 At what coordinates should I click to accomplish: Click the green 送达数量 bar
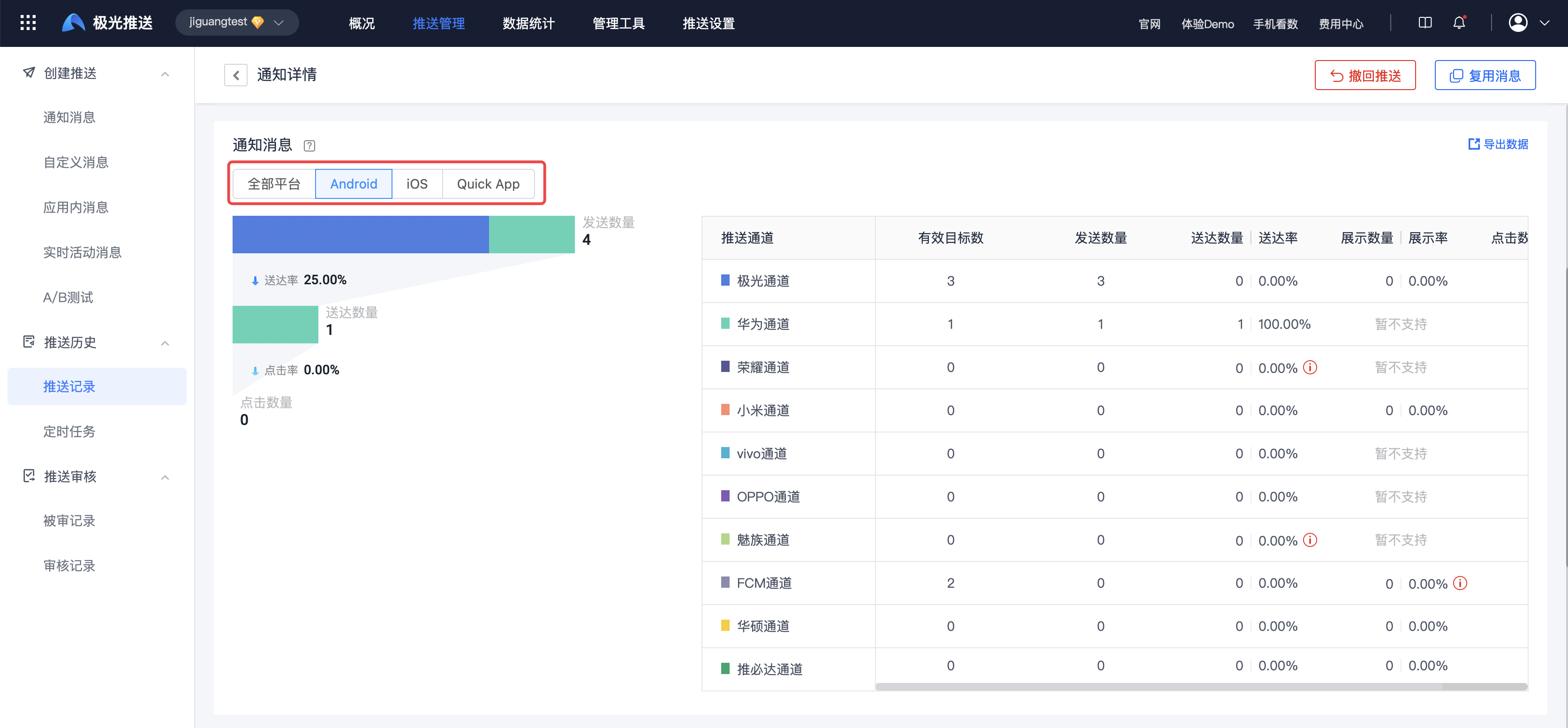click(275, 325)
